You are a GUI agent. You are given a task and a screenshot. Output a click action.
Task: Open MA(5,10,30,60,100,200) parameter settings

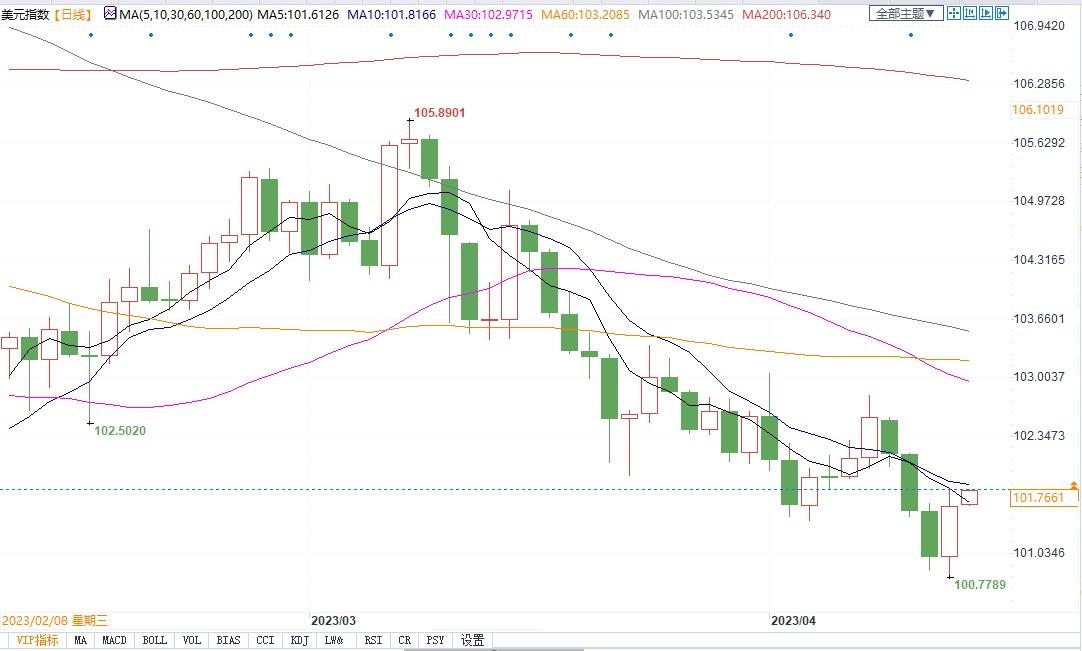[x=186, y=14]
